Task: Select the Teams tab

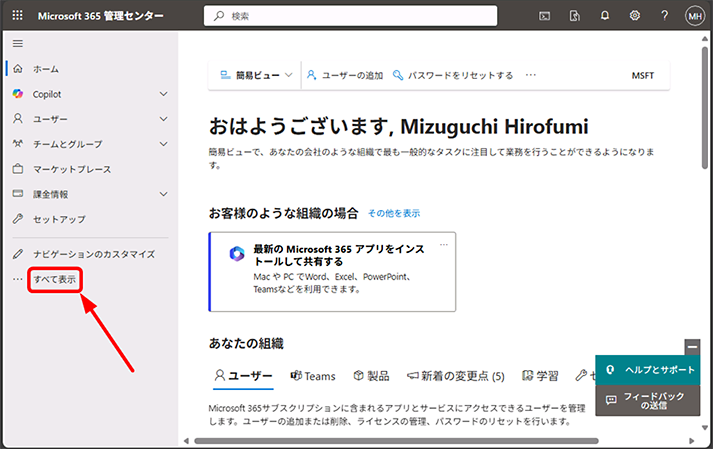Action: (313, 376)
